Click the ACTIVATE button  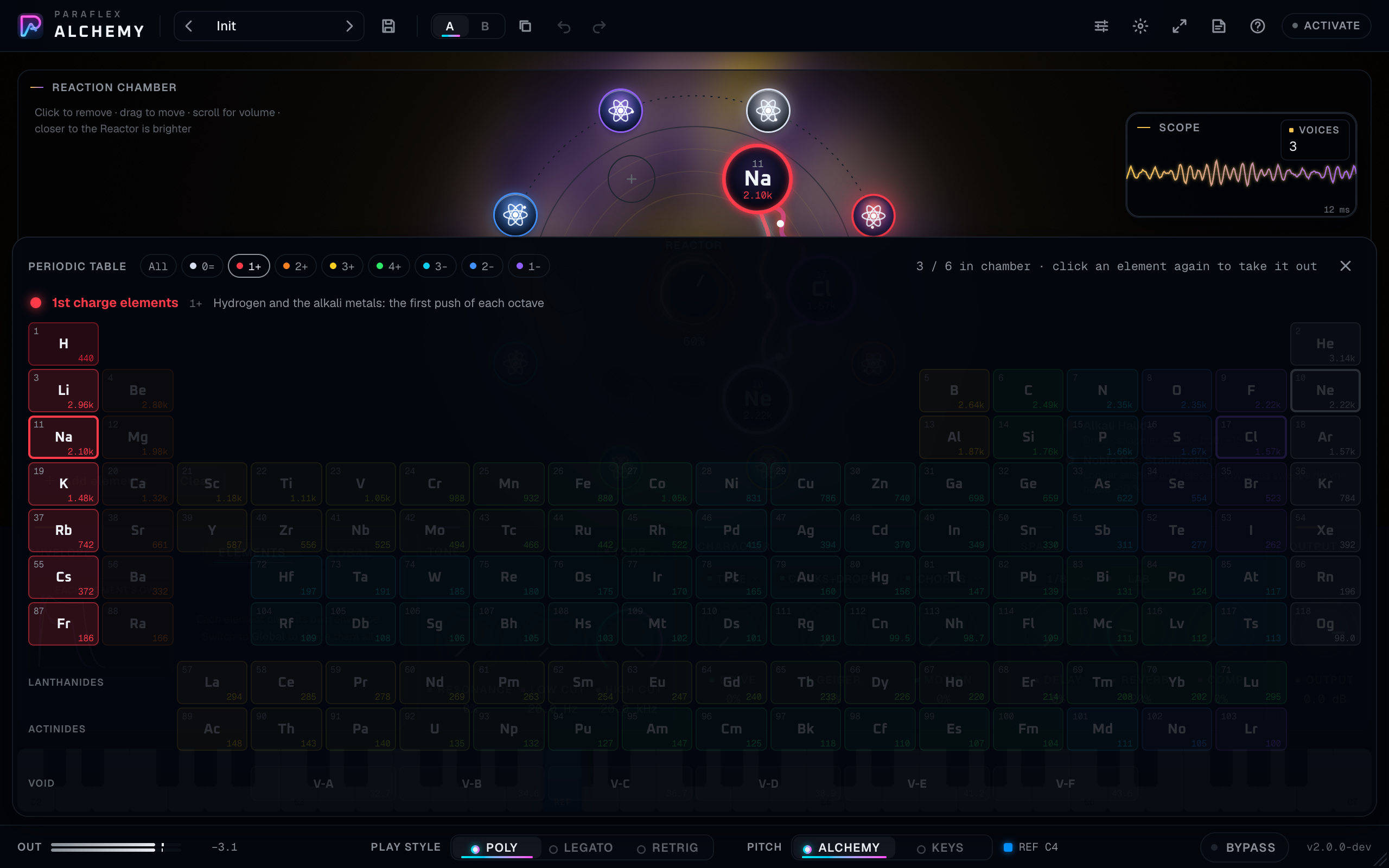pos(1326,26)
